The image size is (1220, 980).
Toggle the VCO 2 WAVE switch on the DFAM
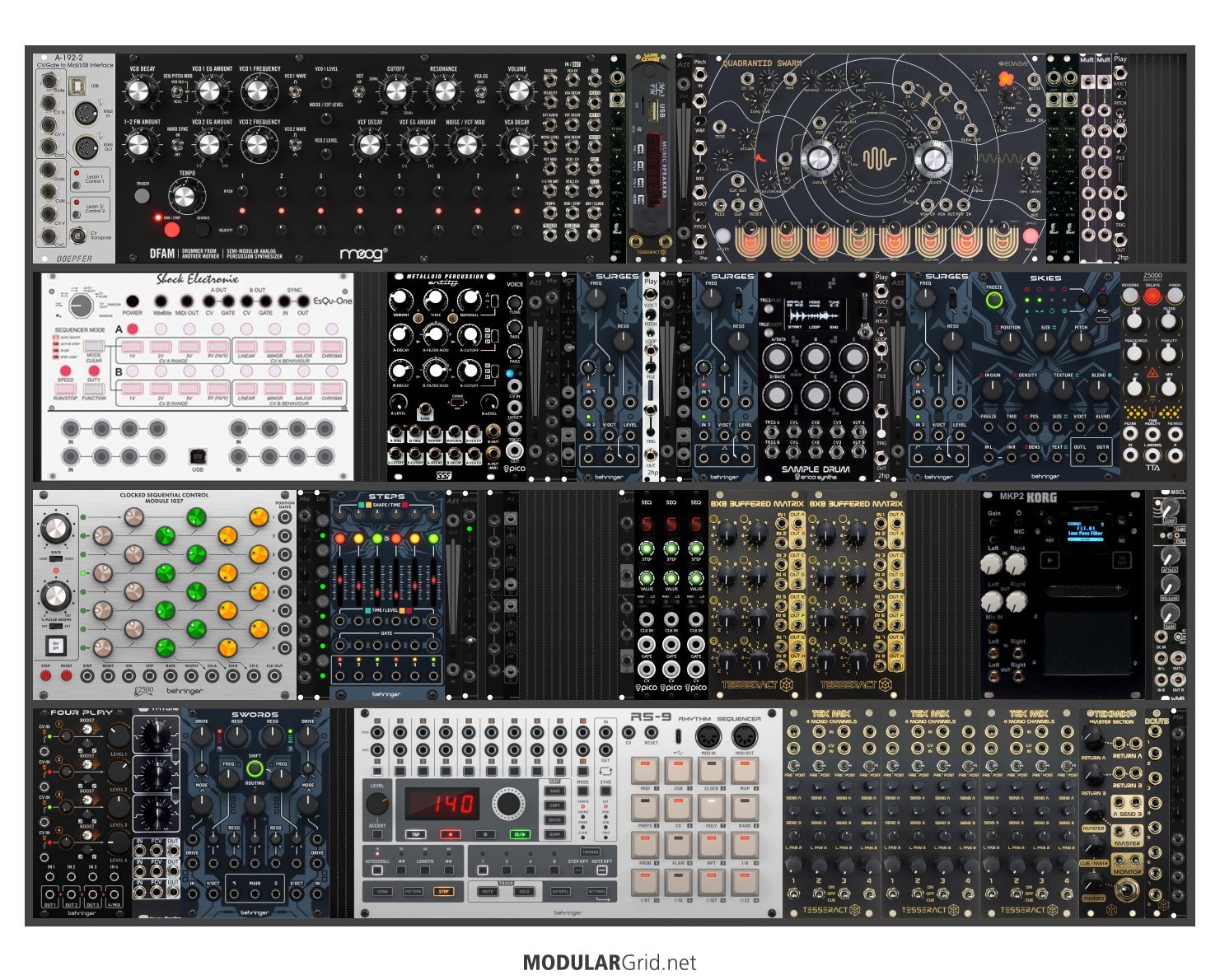294,145
